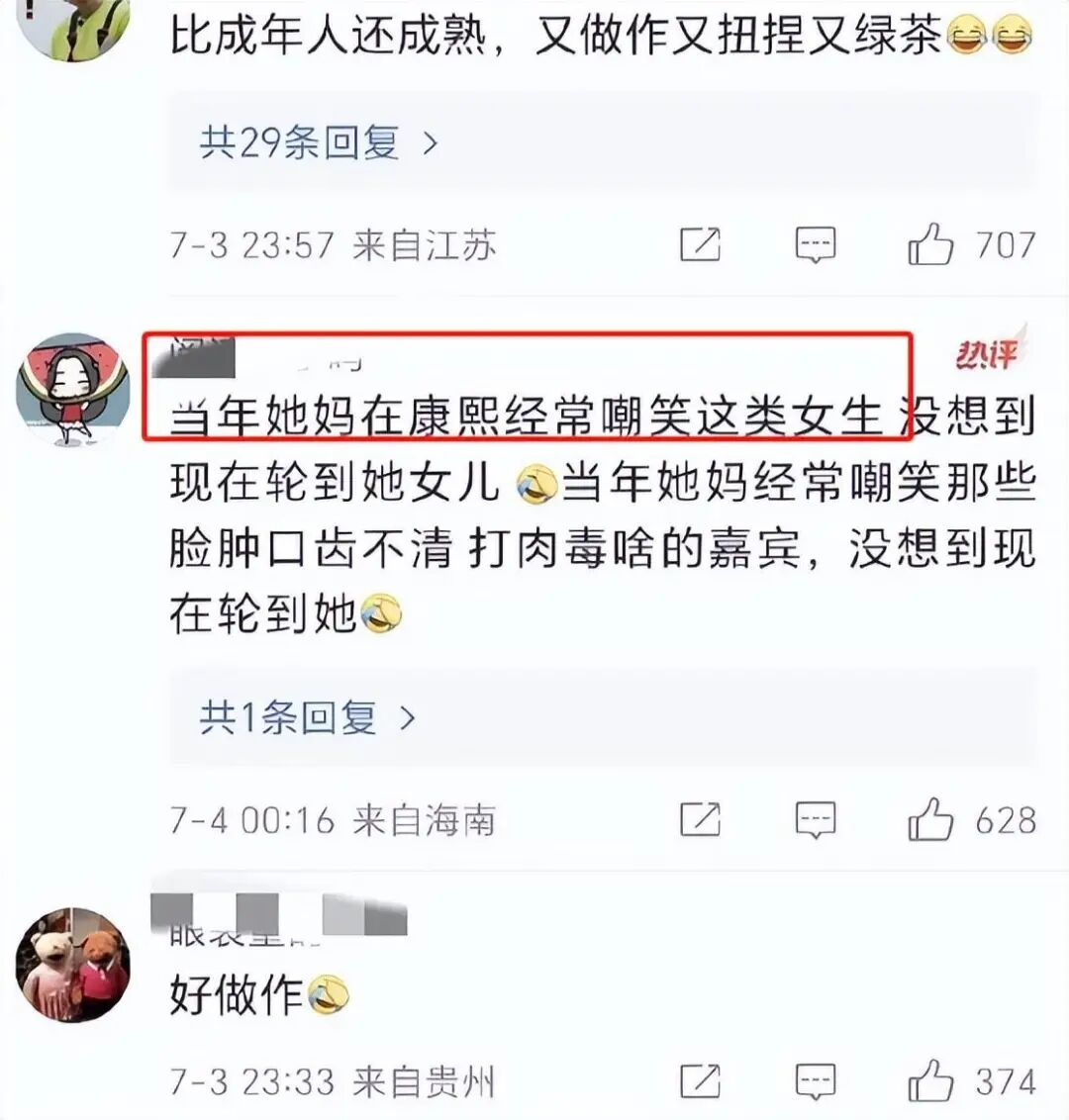Open the watermelon cartoon avatar profile

[x=73, y=389]
